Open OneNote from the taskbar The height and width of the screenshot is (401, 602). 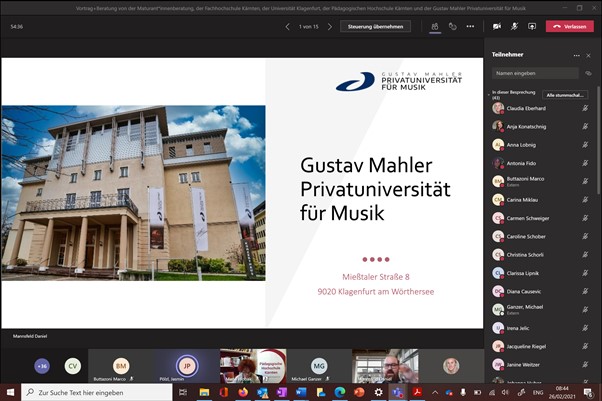[282, 392]
